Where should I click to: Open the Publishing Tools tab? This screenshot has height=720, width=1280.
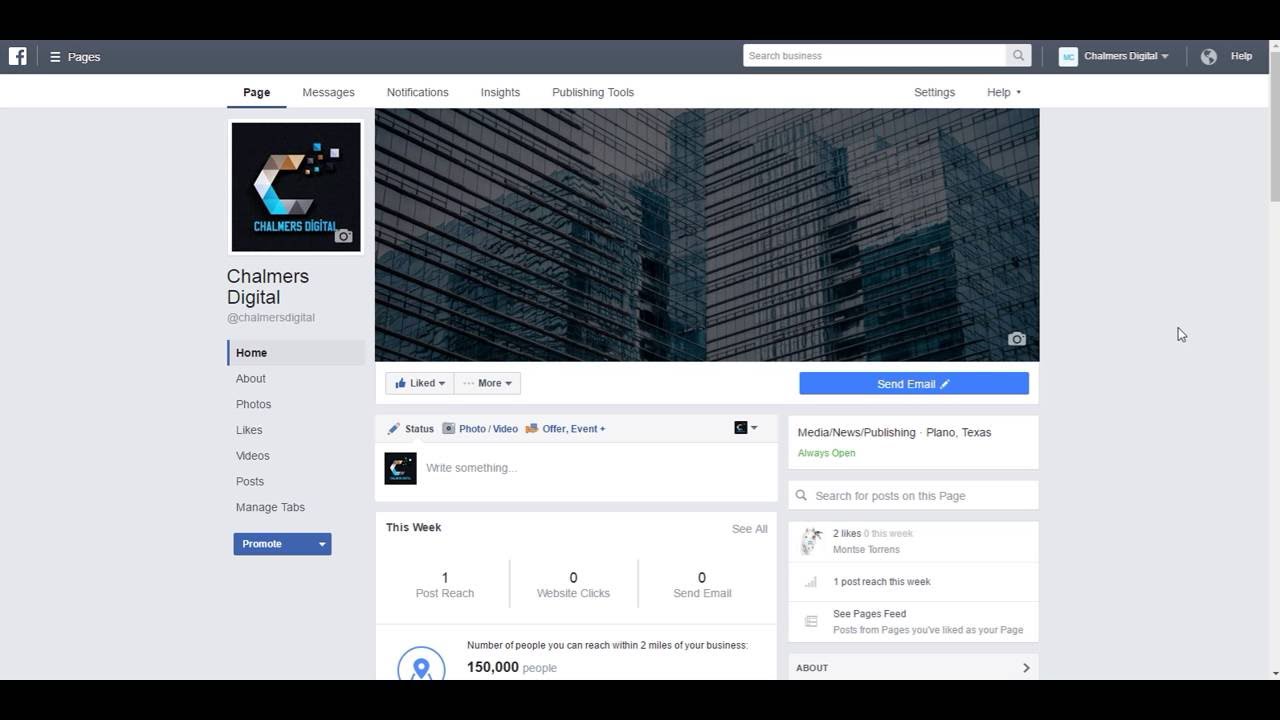[x=593, y=92]
